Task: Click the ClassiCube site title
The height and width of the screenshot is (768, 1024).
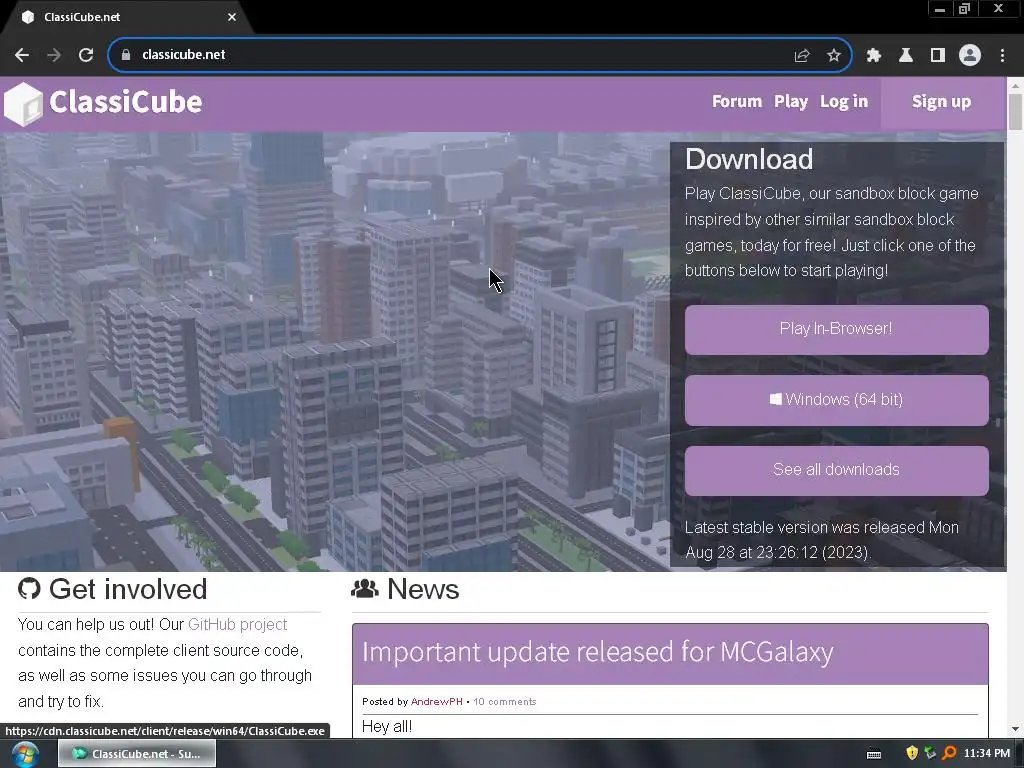Action: [x=125, y=102]
